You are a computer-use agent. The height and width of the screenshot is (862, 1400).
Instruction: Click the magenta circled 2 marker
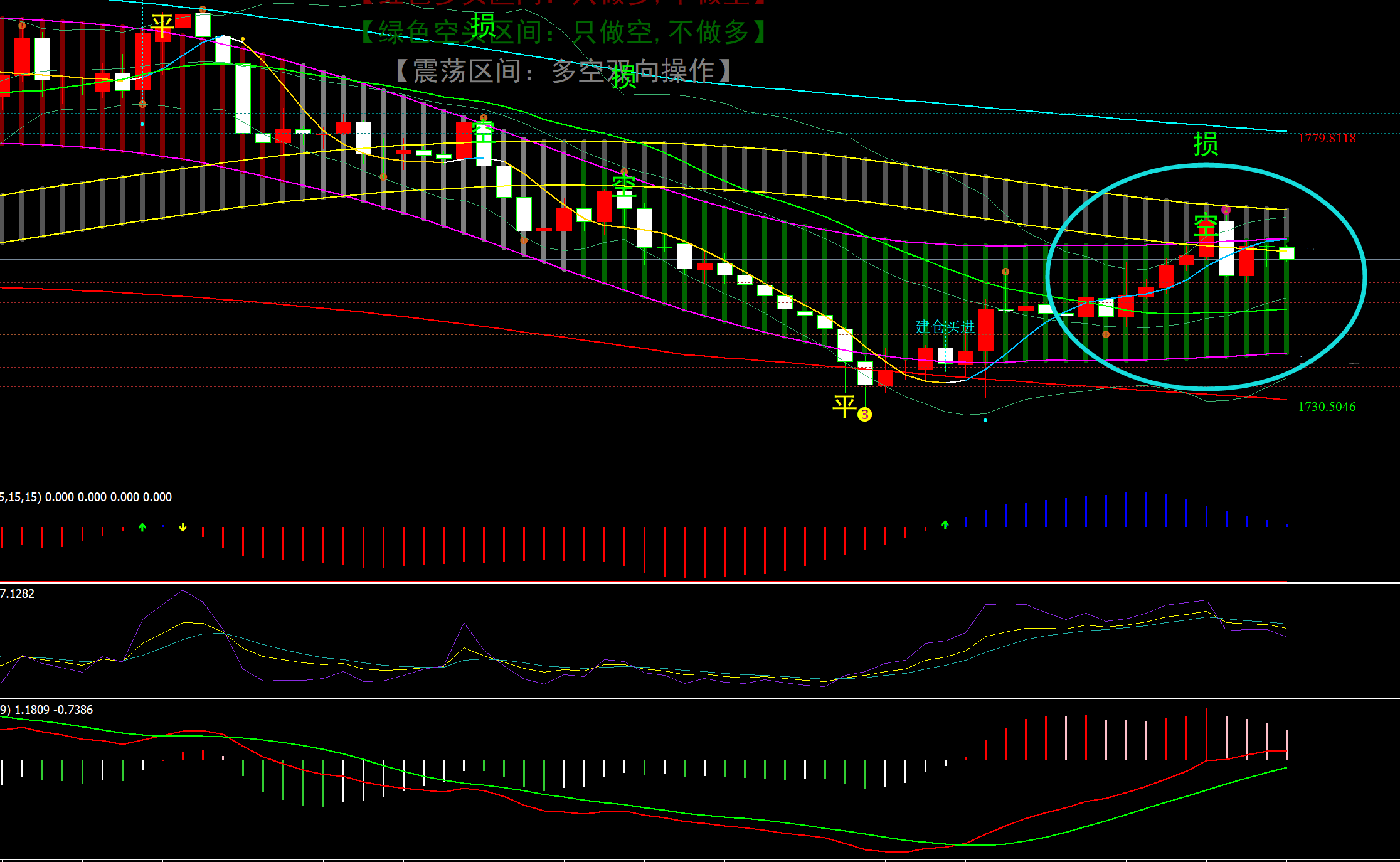[x=1226, y=210]
